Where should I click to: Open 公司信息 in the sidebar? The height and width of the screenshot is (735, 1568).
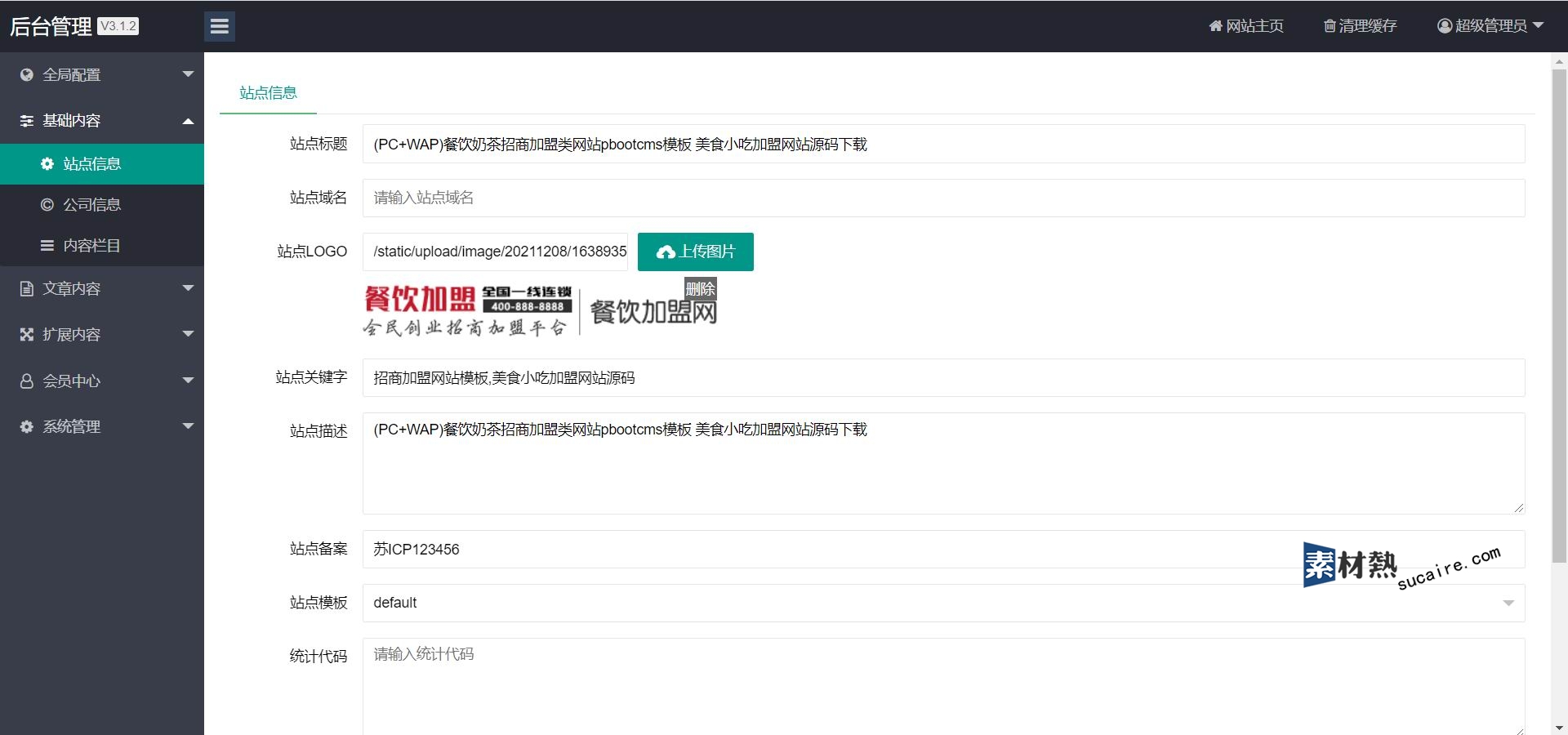point(102,204)
